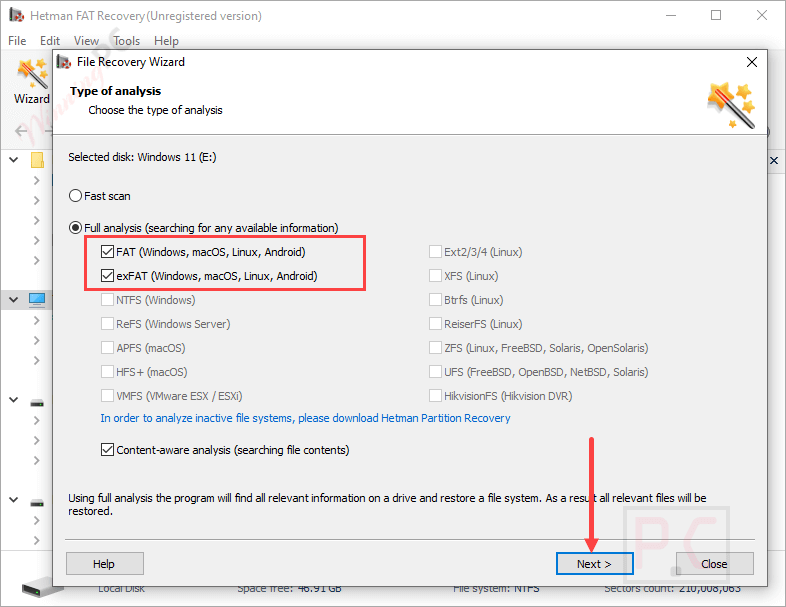Expand the first child under lower drive
Viewport: 786px width, 607px height.
point(36,520)
